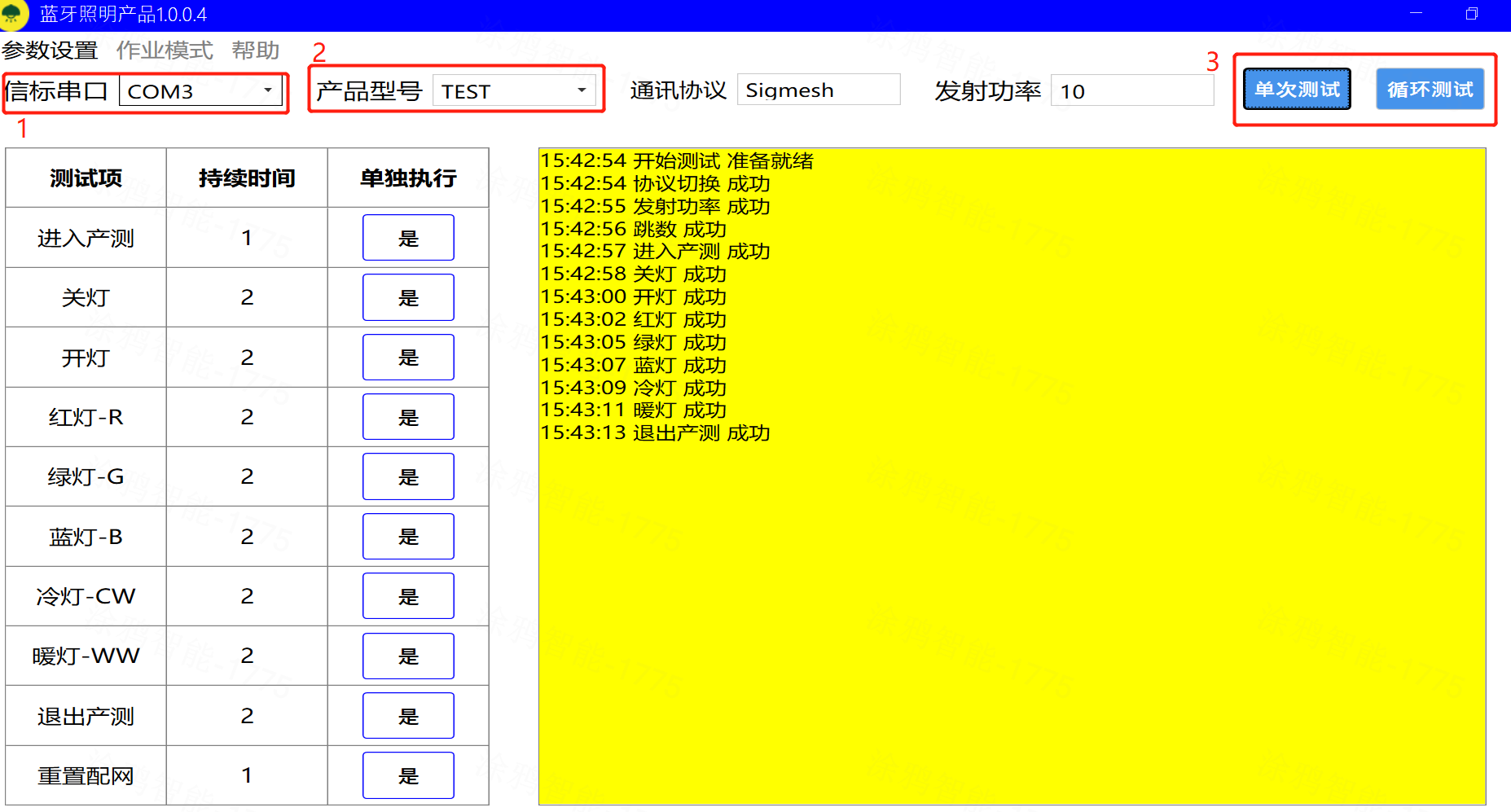Screen dimensions: 1511x812
Task: Toggle 是 button for 绿灯-G row
Action: 408,476
